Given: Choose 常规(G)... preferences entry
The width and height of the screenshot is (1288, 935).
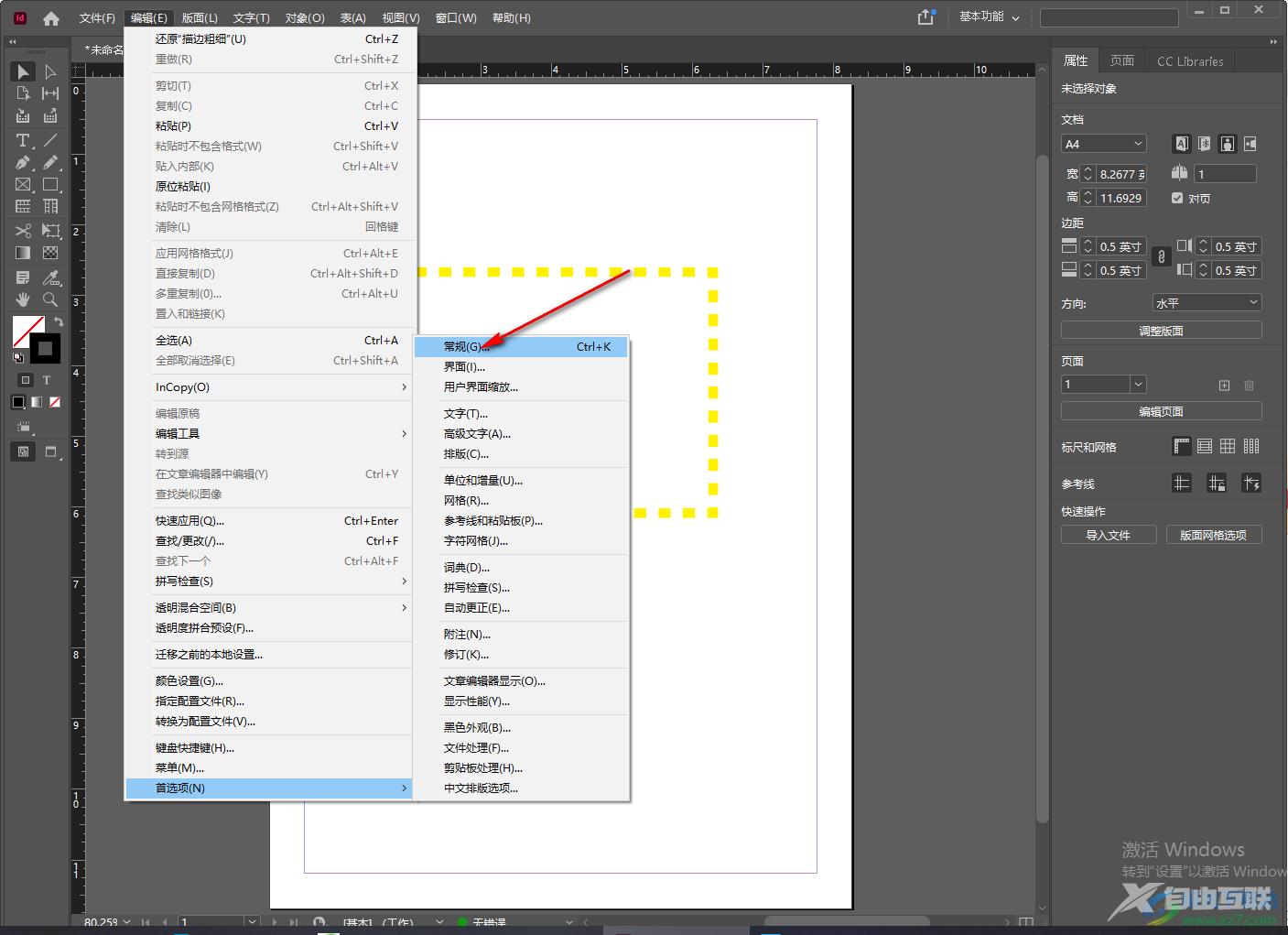Looking at the screenshot, I should point(521,347).
